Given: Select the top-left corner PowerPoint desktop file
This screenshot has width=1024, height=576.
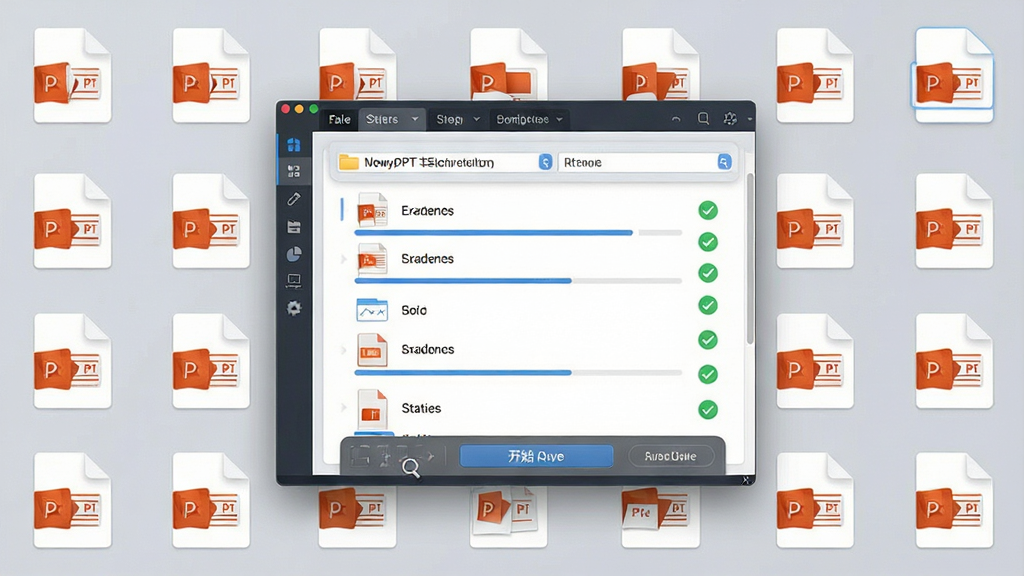Looking at the screenshot, I should [x=72, y=74].
